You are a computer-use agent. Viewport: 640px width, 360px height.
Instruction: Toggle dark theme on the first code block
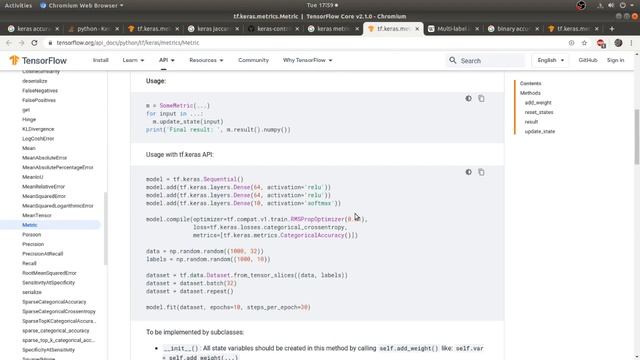(468, 98)
